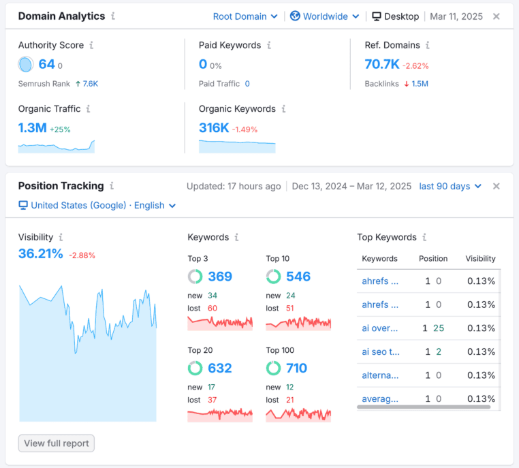Click the Top 10 donut chart icon
The width and height of the screenshot is (519, 468).
(x=273, y=277)
